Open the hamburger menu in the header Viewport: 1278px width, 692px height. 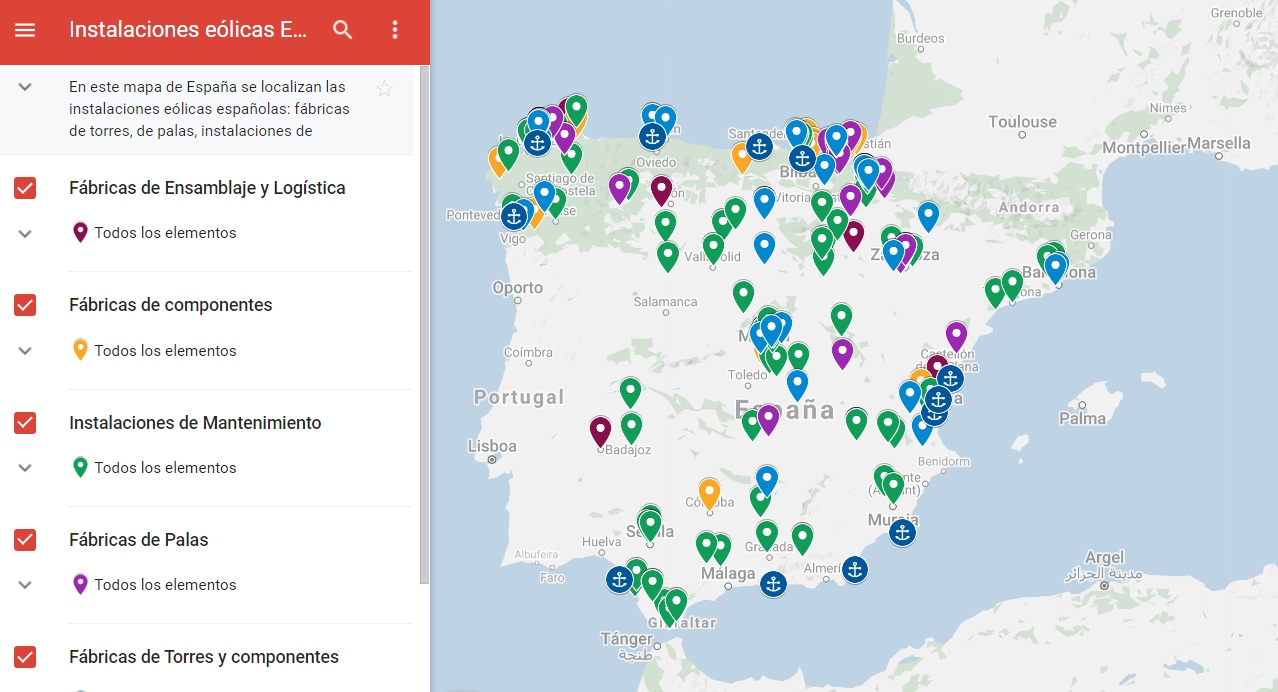tap(25, 30)
